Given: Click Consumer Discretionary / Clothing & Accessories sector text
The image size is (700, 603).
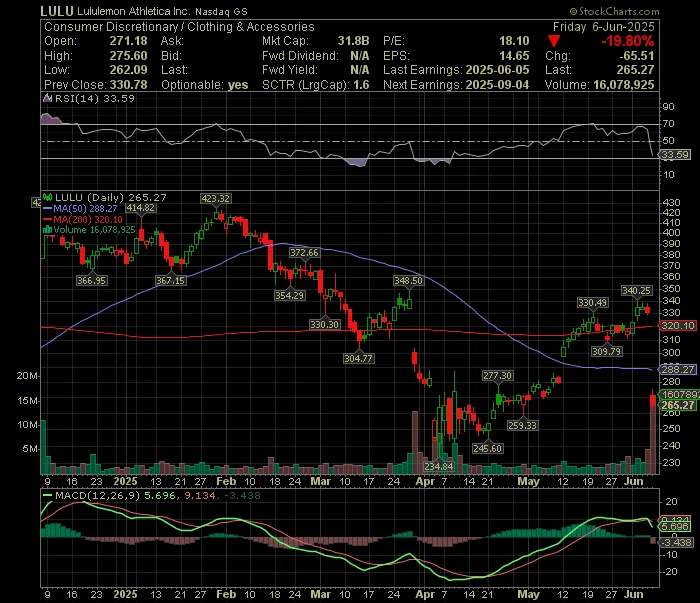Looking at the screenshot, I should pos(179,27).
